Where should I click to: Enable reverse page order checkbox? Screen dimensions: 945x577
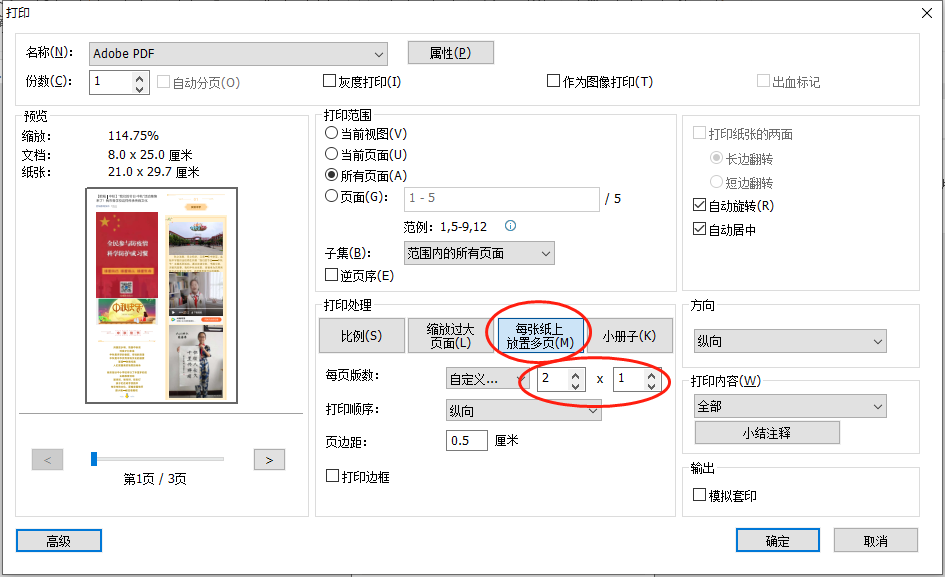332,275
